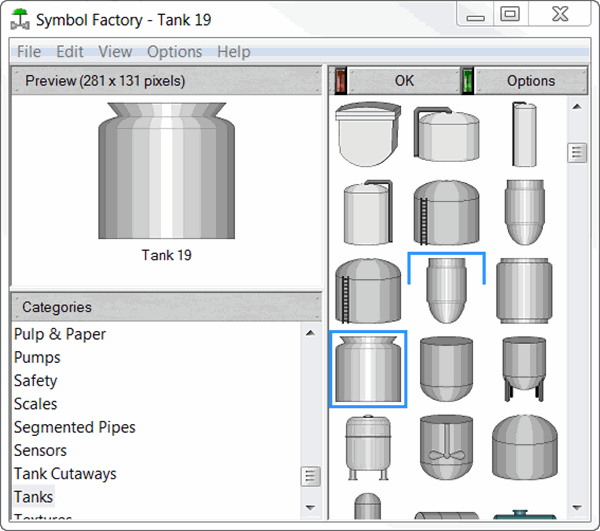Screen dimensions: 600x531
Task: Click the Options button above symbol grid
Action: (x=531, y=81)
